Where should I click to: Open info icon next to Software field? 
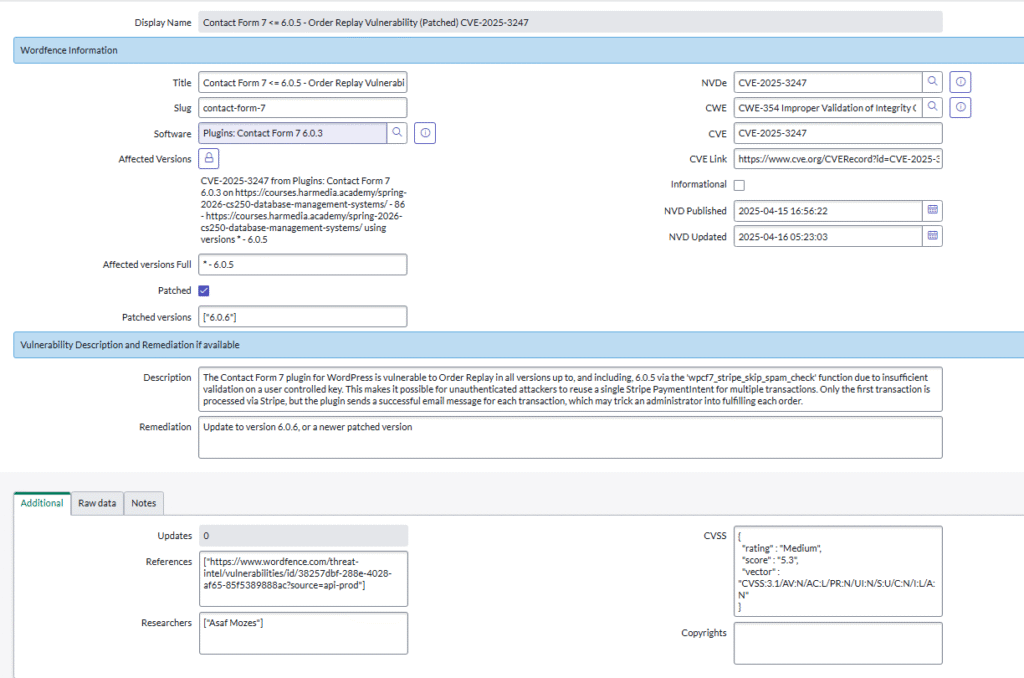pos(424,132)
